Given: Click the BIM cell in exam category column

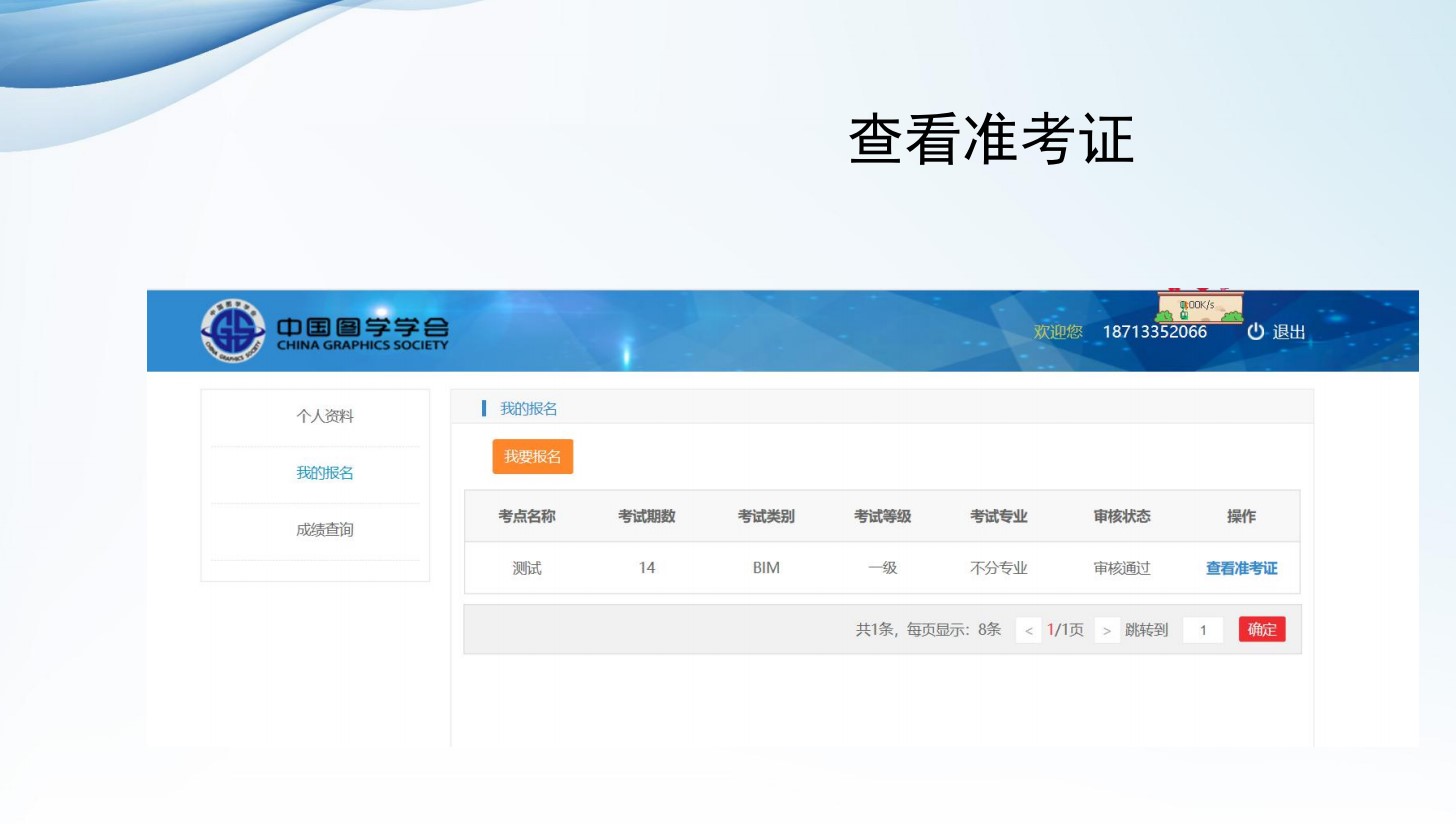Looking at the screenshot, I should pyautogui.click(x=766, y=568).
